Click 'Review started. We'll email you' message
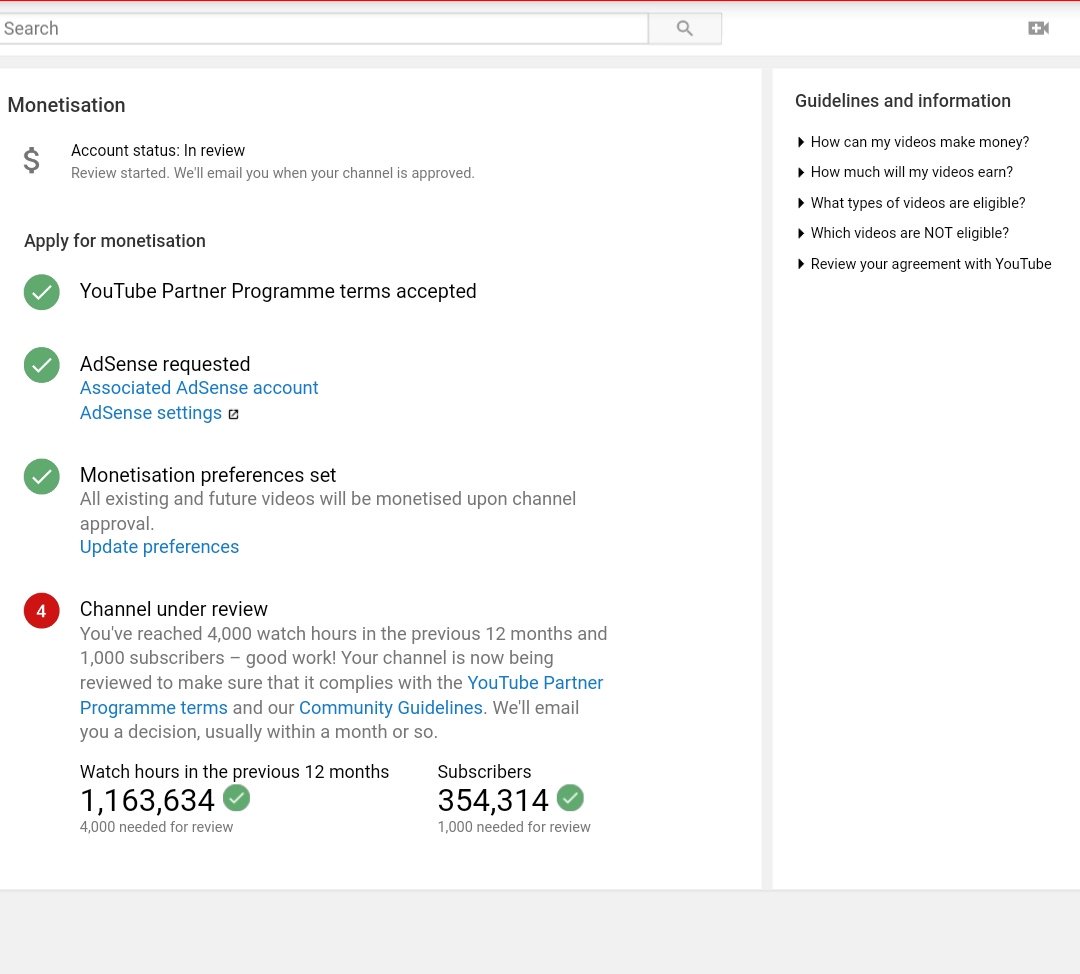This screenshot has width=1080, height=974. pos(273,173)
